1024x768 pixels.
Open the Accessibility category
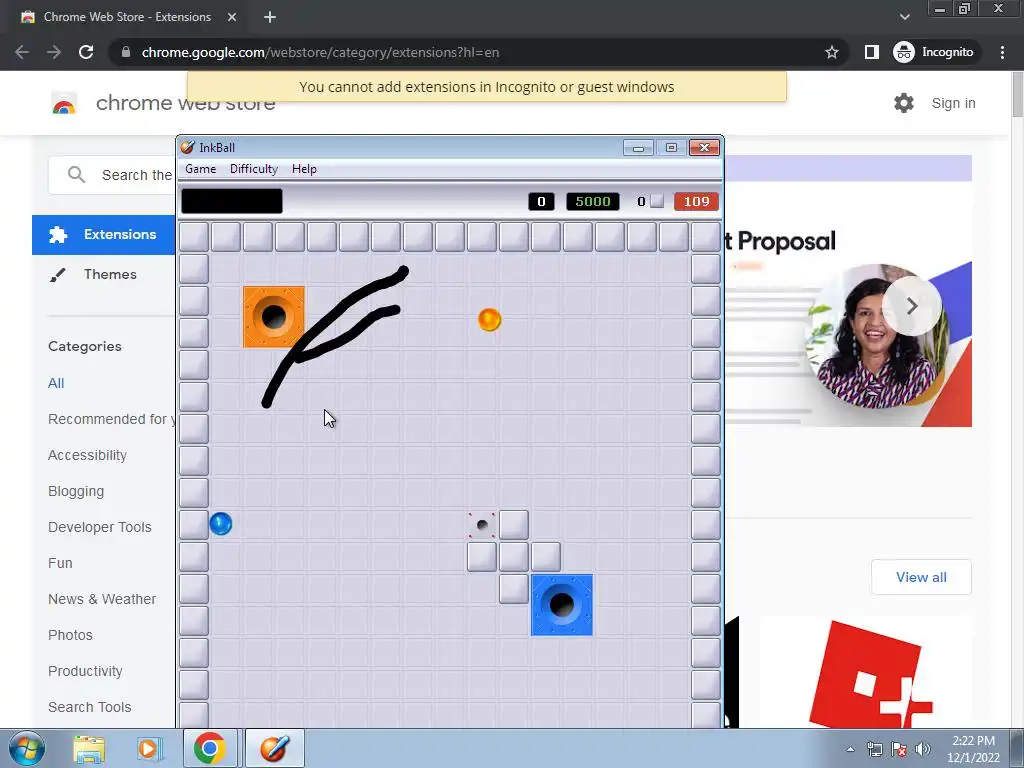[x=88, y=455]
